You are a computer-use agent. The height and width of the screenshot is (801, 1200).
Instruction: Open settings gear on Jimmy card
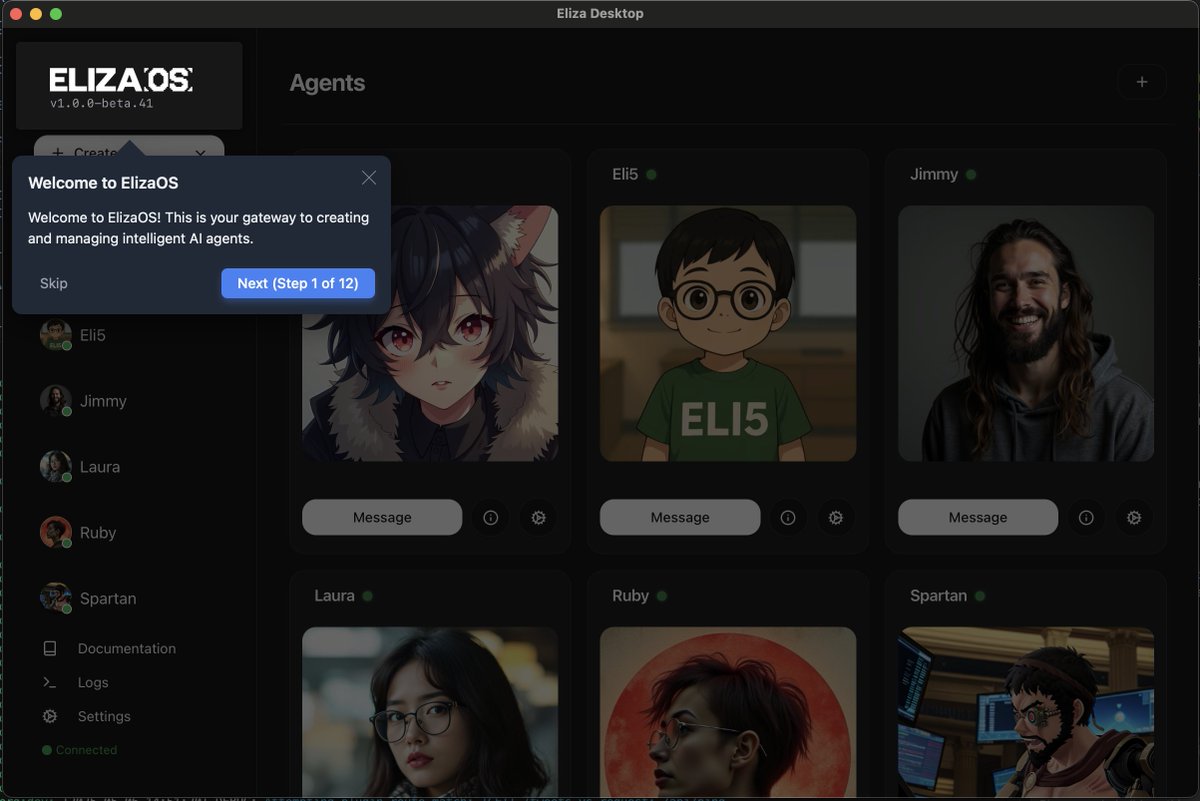[1134, 517]
